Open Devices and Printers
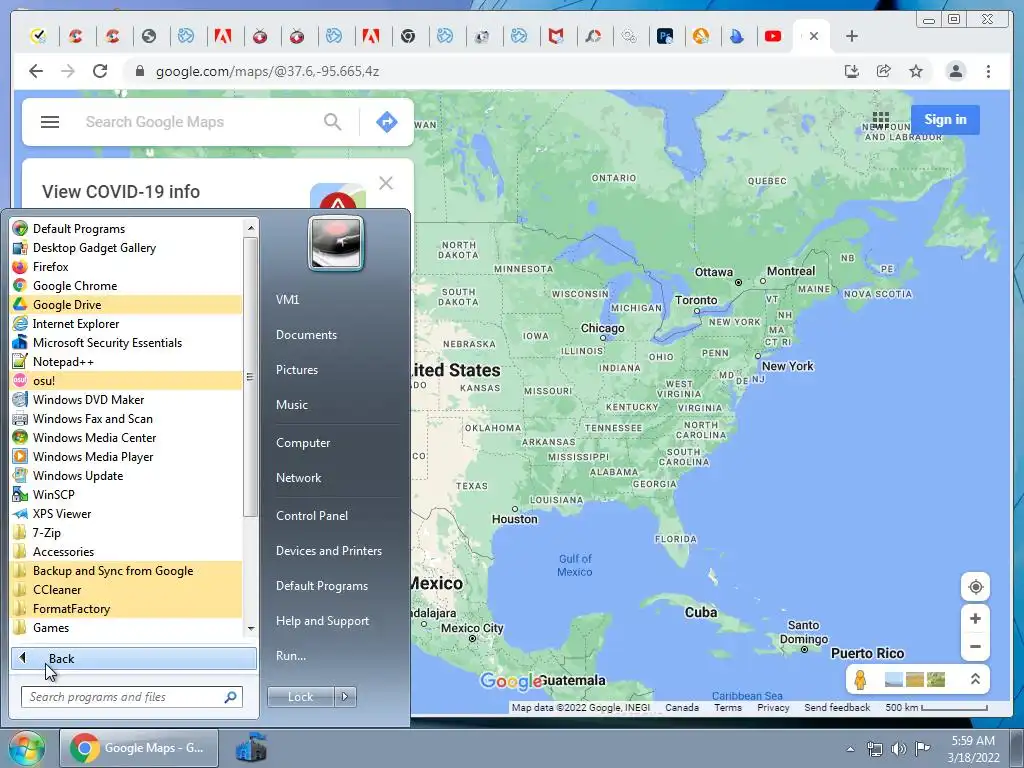The width and height of the screenshot is (1024, 768). click(x=328, y=551)
